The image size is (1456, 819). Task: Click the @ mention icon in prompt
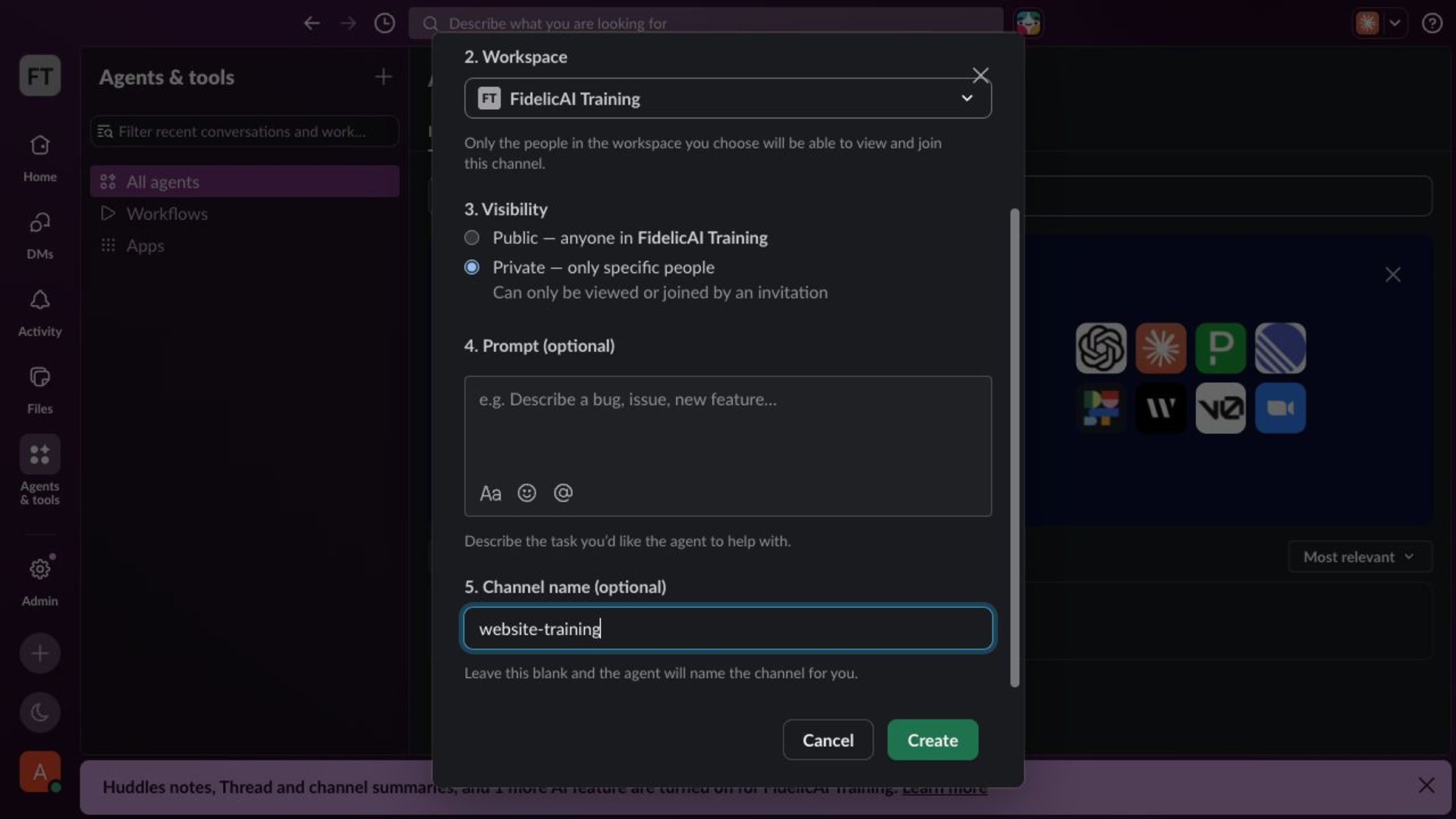pyautogui.click(x=563, y=493)
